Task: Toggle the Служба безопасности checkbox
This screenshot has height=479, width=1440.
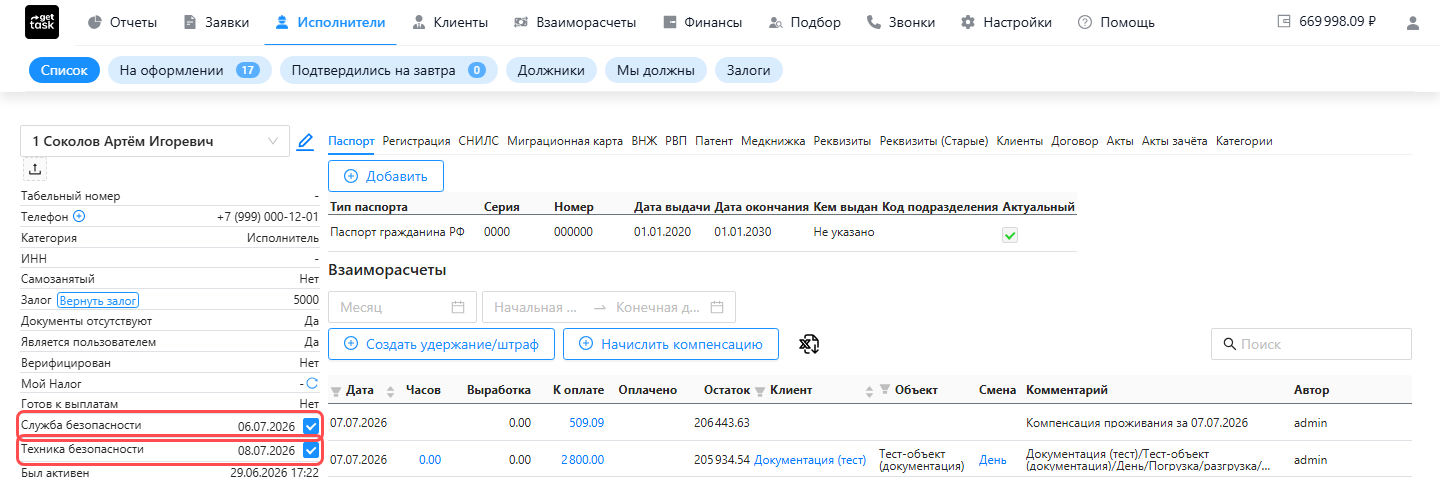Action: [x=311, y=426]
